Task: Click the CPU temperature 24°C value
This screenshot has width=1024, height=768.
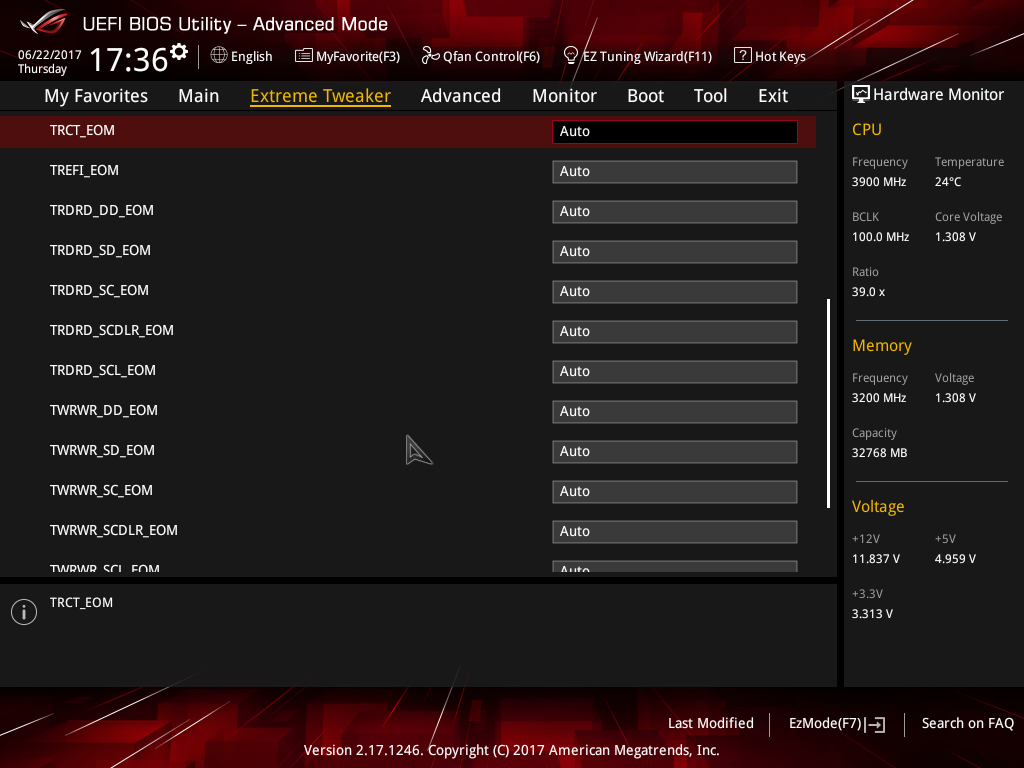Action: 948,182
